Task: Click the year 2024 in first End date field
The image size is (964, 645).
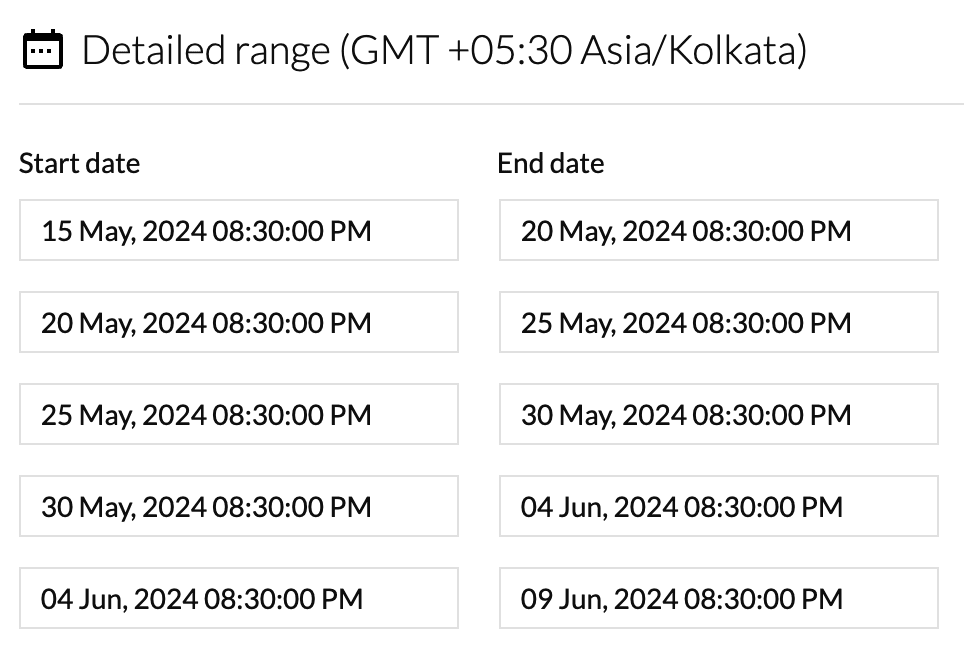Action: [x=656, y=232]
